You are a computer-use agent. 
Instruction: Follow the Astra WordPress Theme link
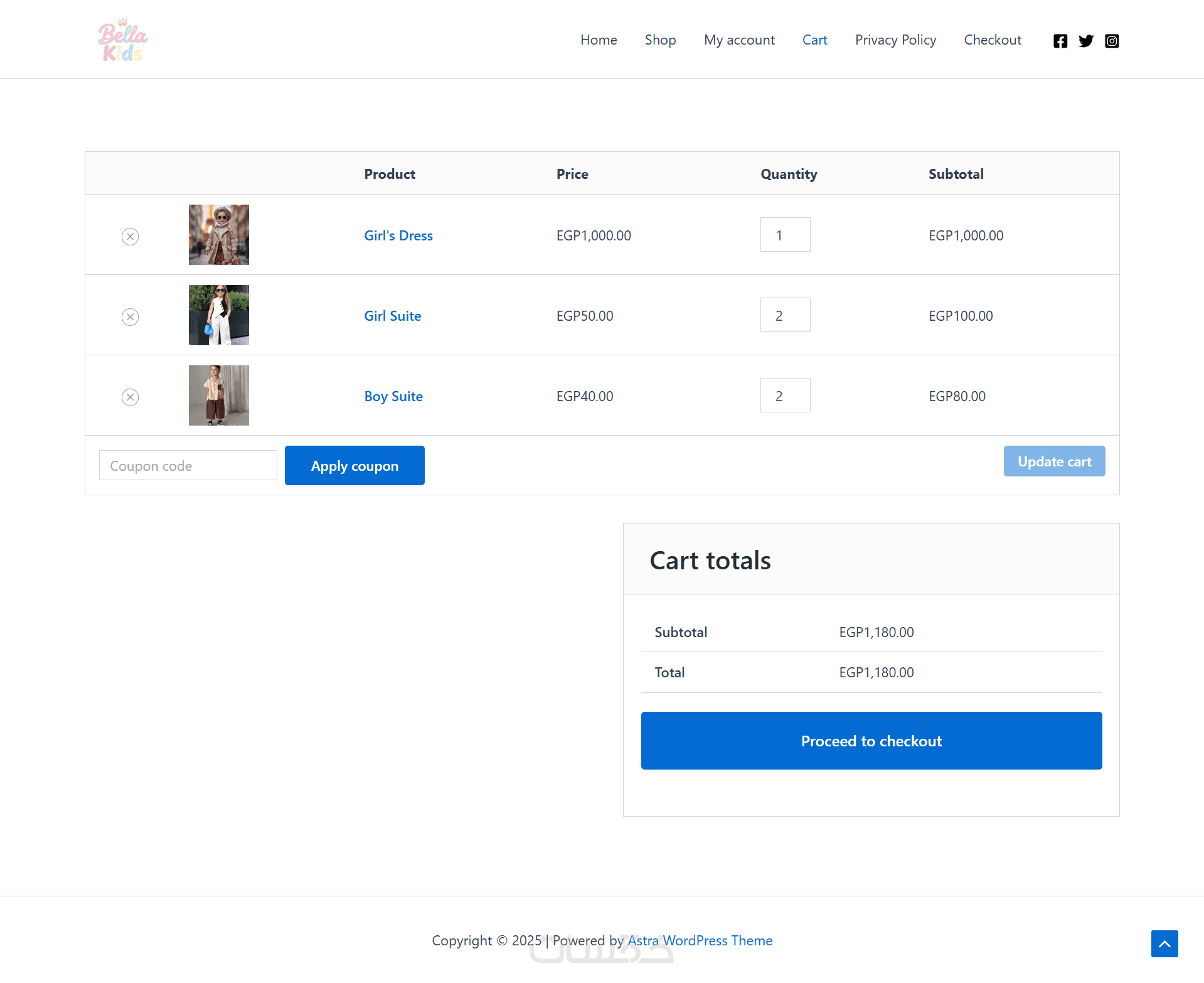700,940
